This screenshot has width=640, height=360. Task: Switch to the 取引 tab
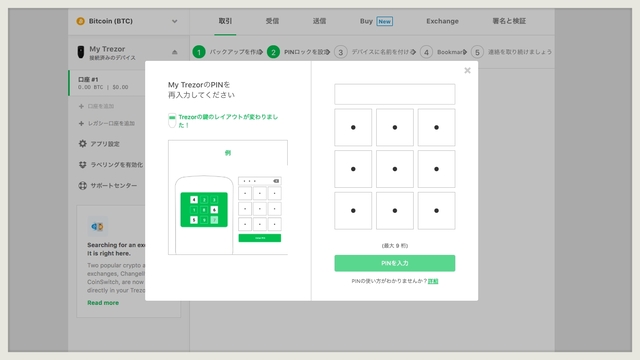point(225,21)
